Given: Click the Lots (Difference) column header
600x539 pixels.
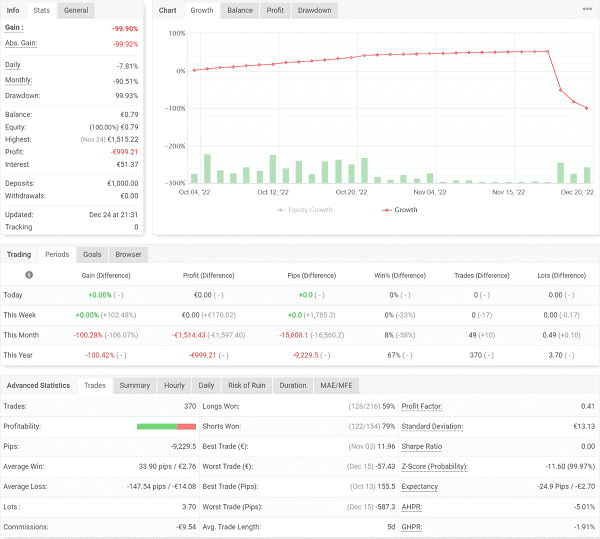Looking at the screenshot, I should click(561, 275).
